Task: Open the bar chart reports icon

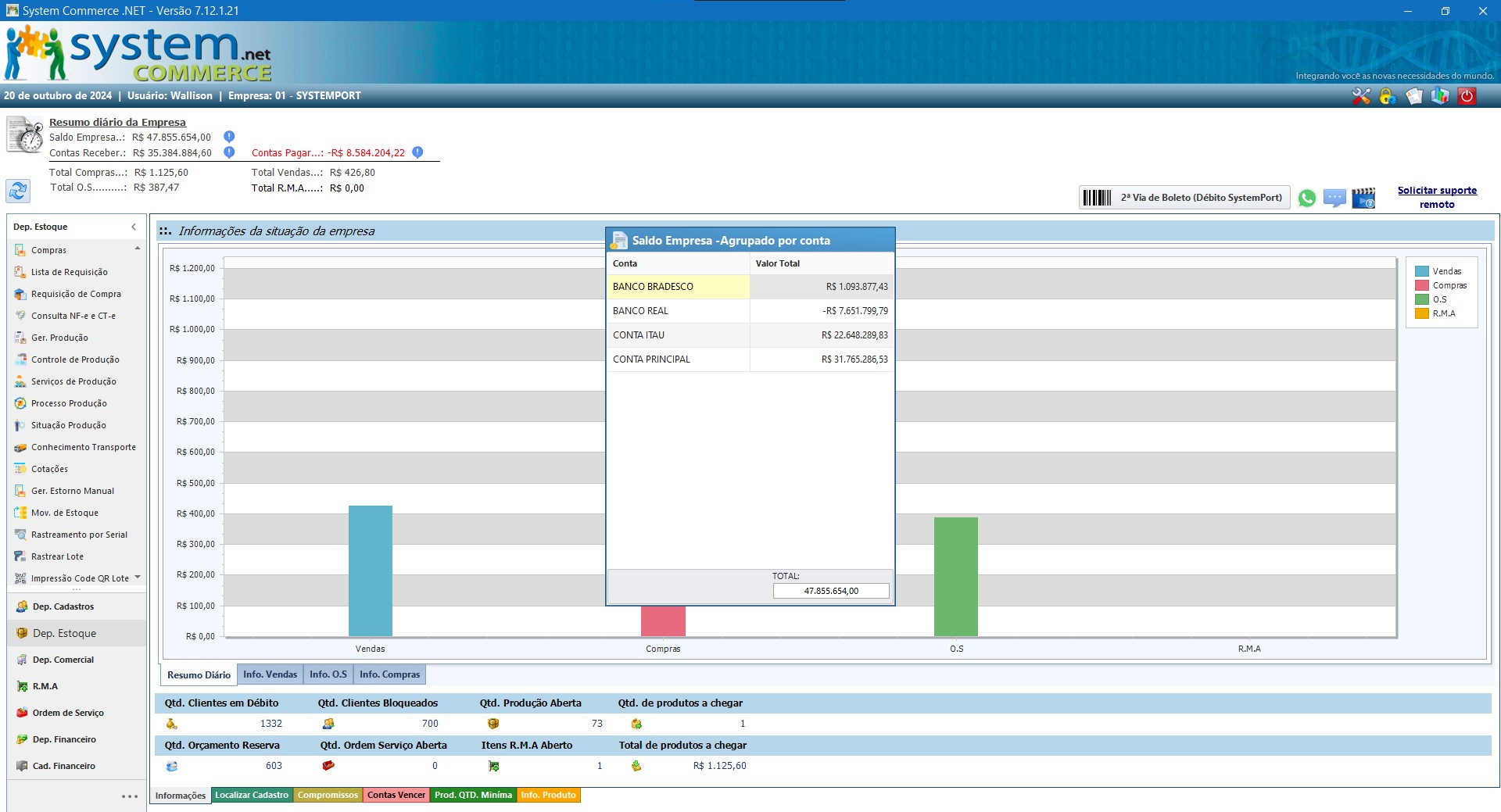Action: pos(1440,96)
